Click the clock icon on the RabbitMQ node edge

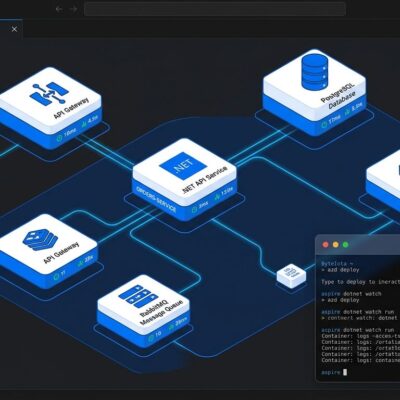click(x=151, y=338)
